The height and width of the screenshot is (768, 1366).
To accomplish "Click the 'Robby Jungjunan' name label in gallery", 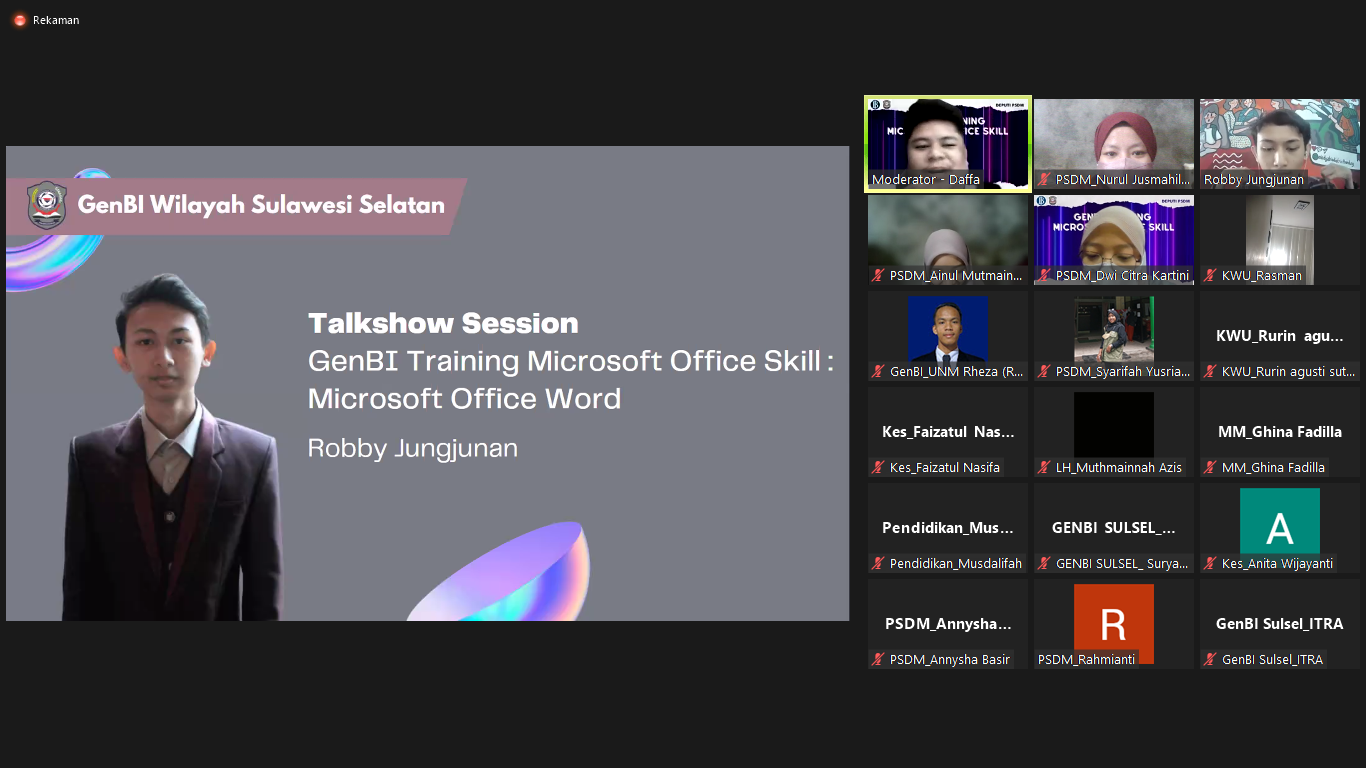I will pos(1254,180).
